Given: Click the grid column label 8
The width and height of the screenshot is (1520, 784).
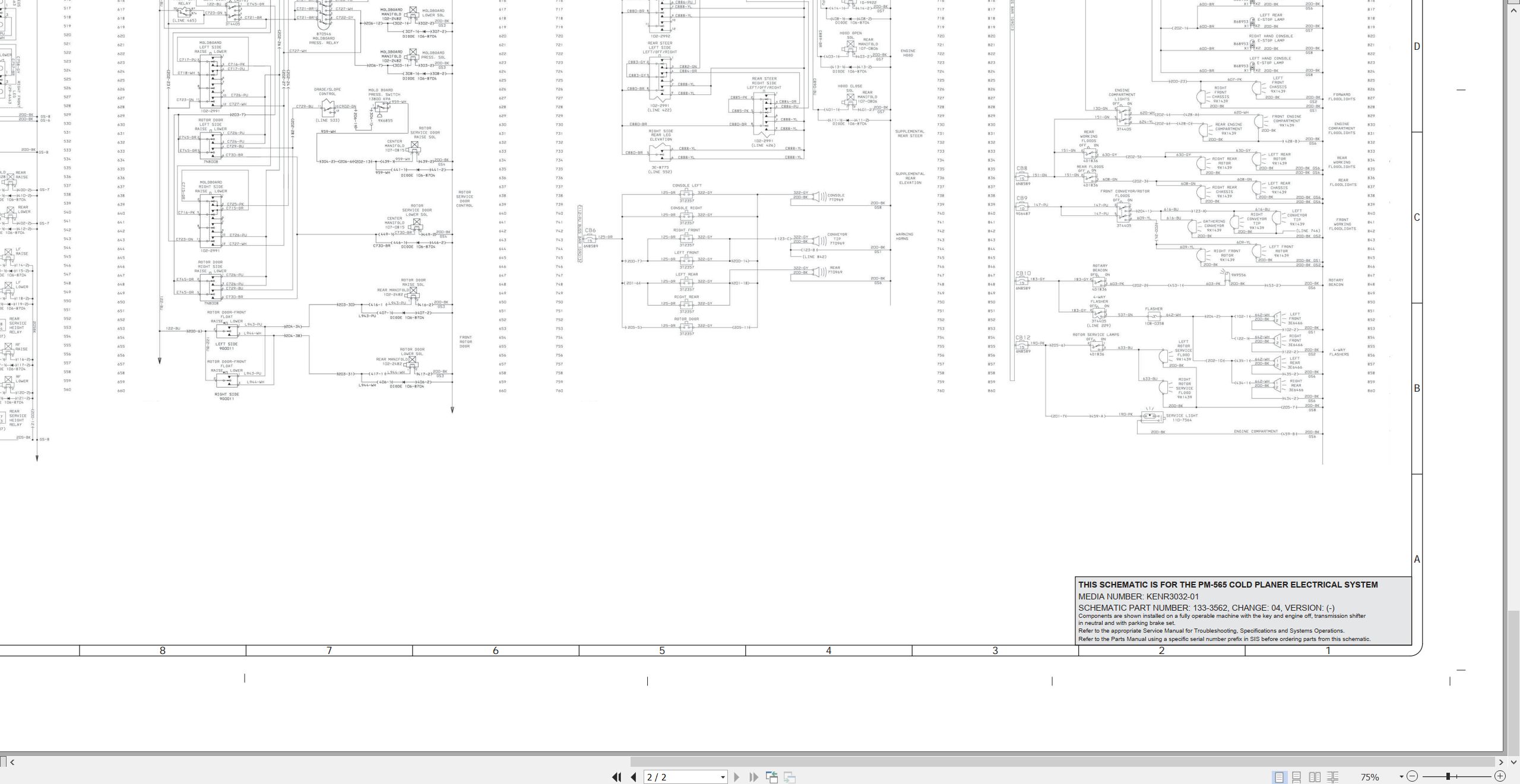Looking at the screenshot, I should click(x=163, y=650).
